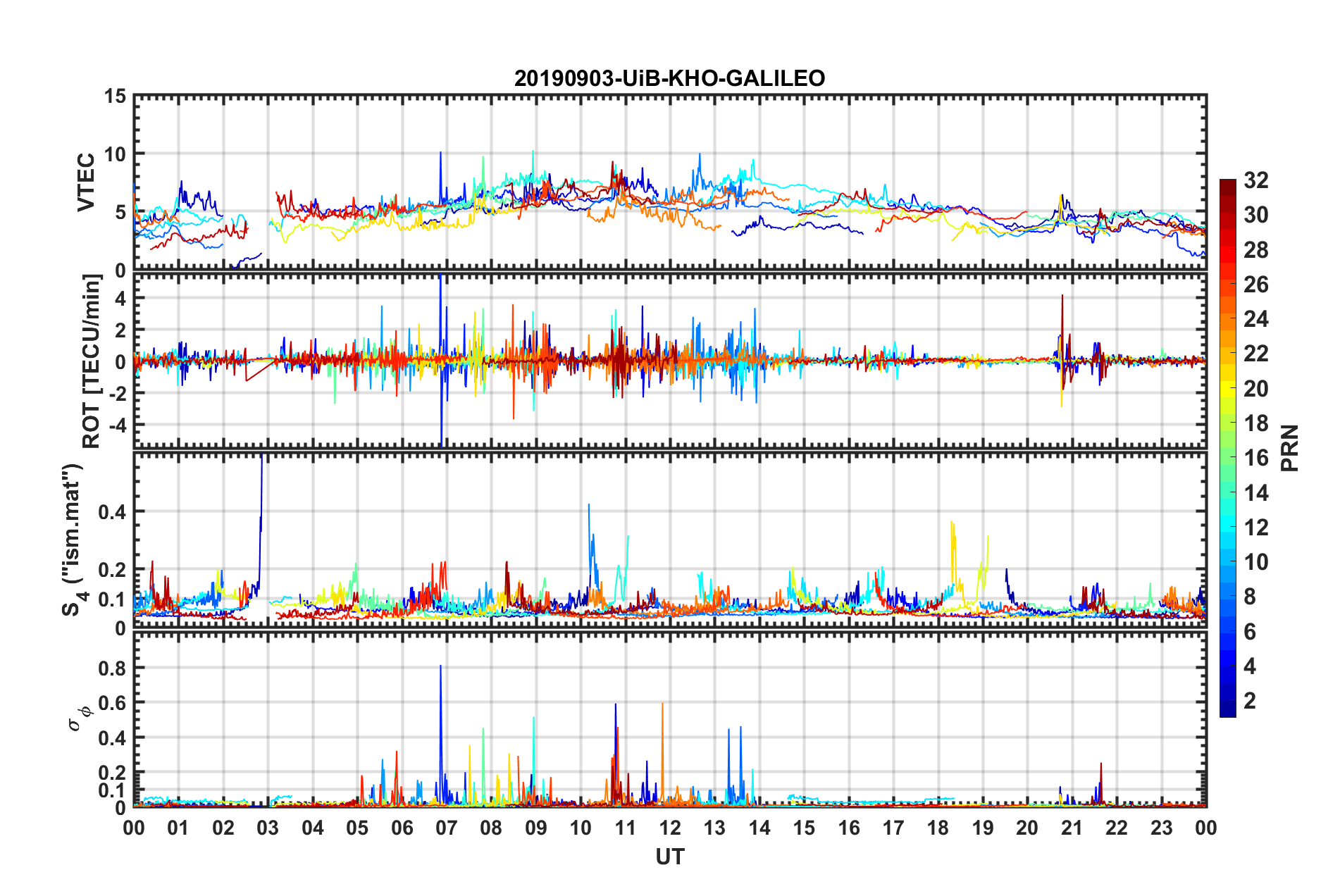This screenshot has height=896, width=1340.
Task: Click x-axis hour label 21
Action: 1072,828
